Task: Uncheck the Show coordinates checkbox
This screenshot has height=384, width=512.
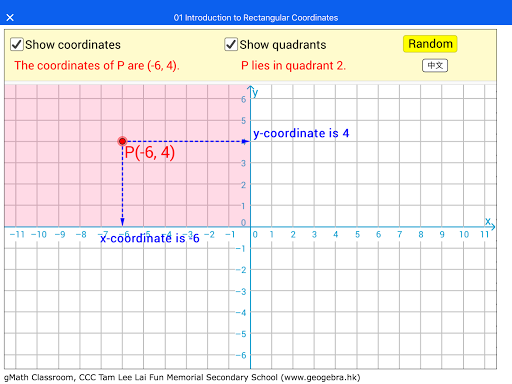Action: (x=16, y=44)
